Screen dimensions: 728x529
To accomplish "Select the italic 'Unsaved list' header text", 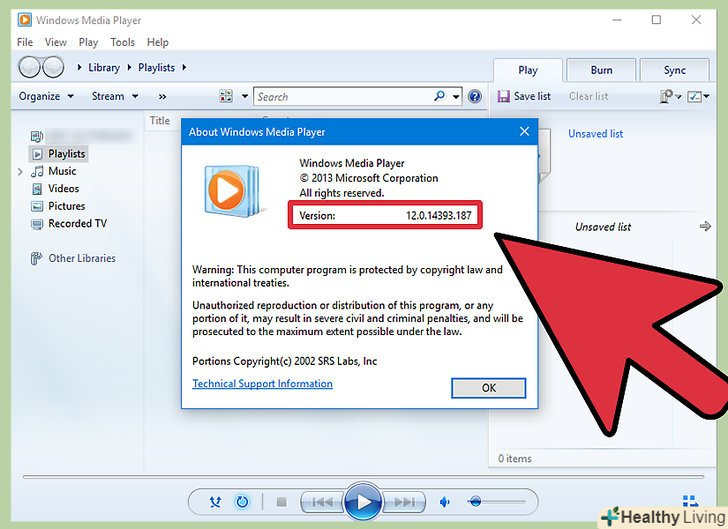I will point(603,227).
